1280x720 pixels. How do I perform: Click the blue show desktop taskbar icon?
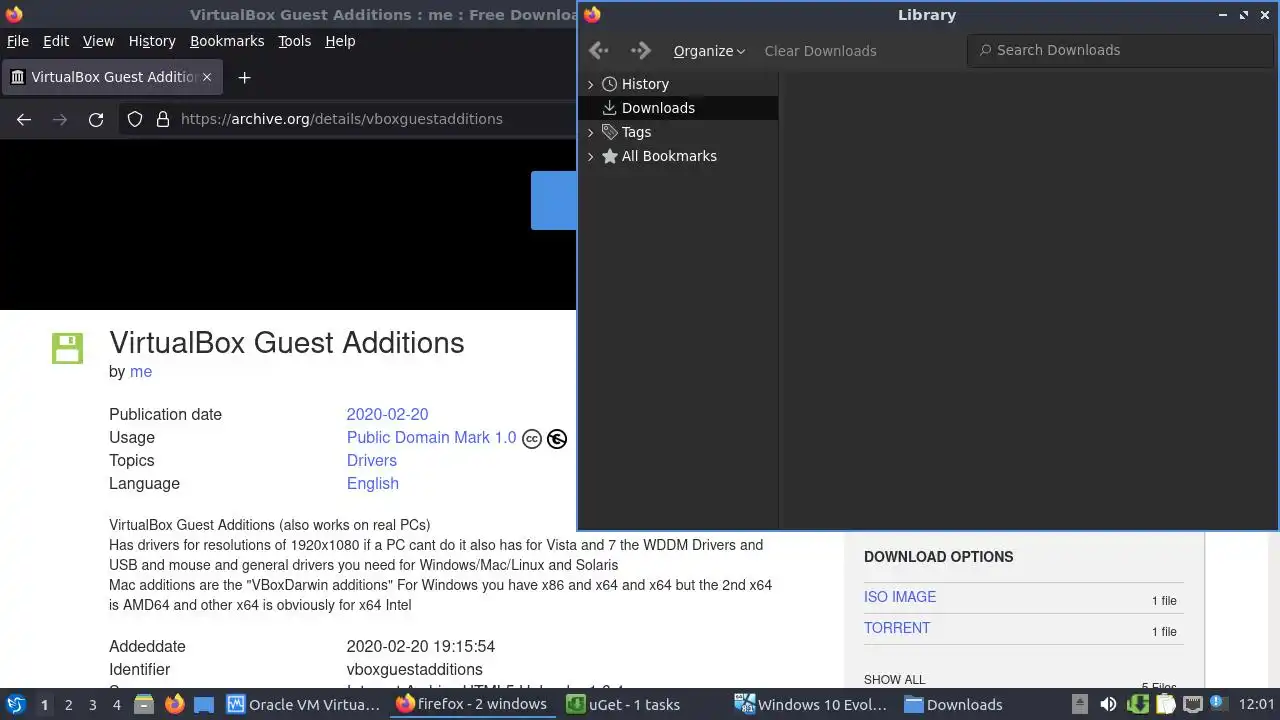point(204,704)
